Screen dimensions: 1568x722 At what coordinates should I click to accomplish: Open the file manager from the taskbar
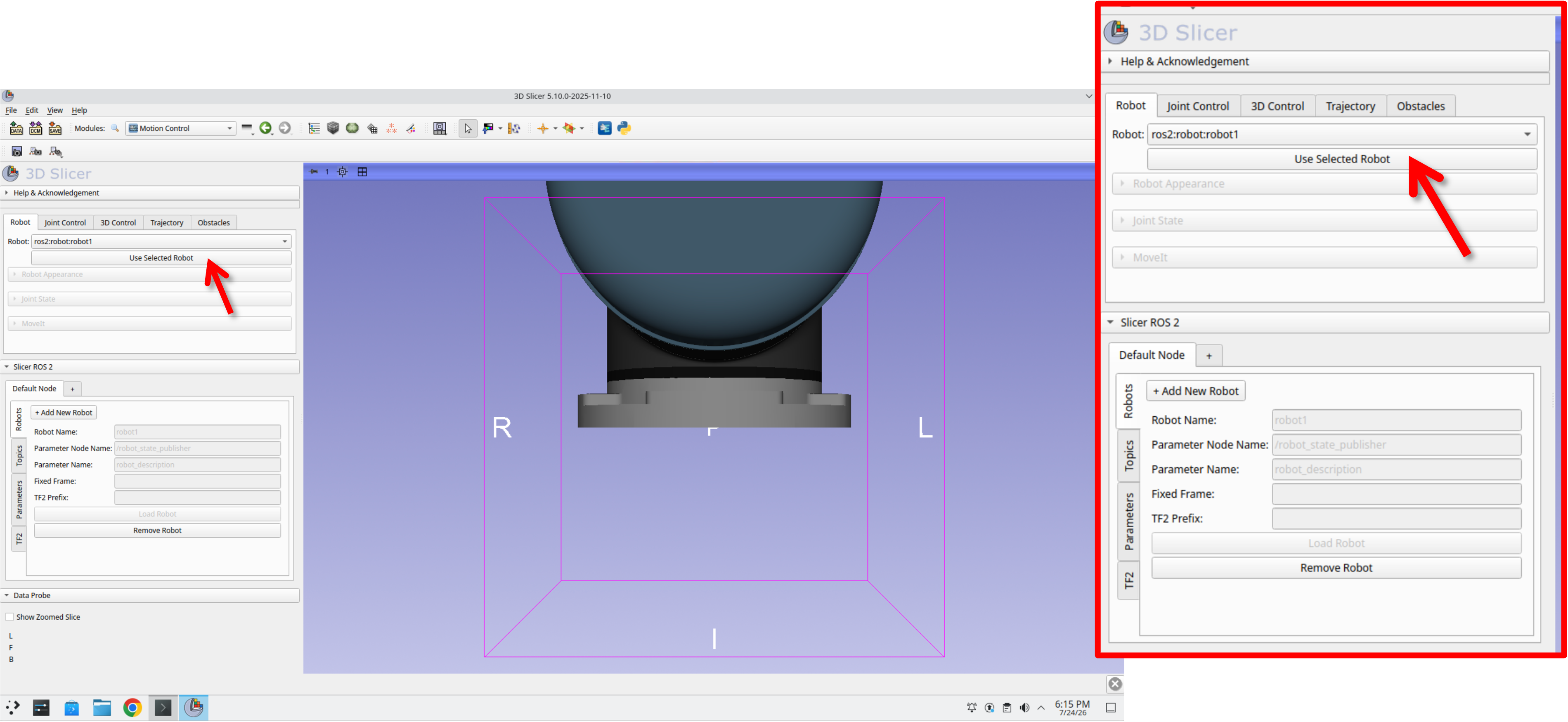point(102,708)
